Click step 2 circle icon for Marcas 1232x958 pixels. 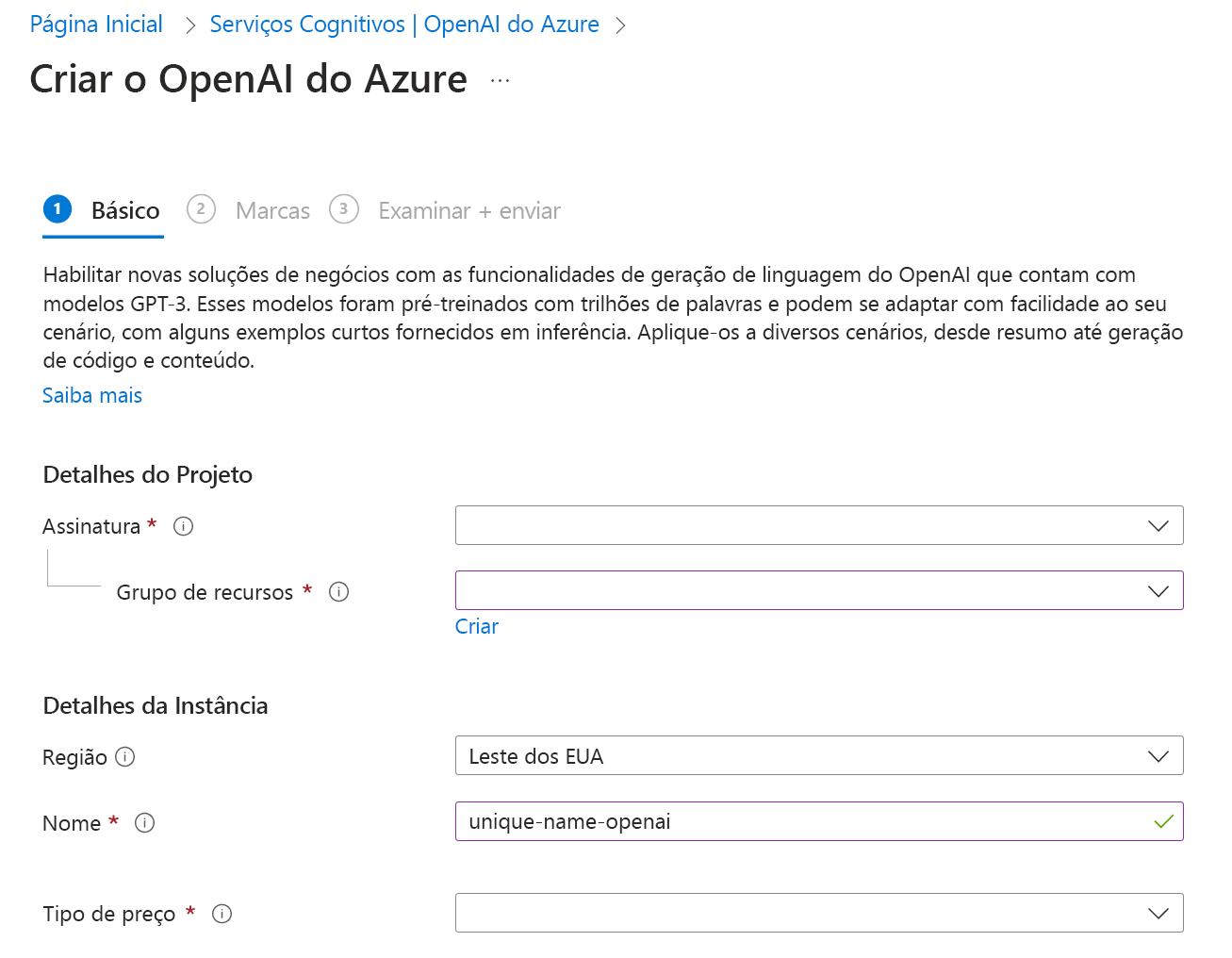click(x=201, y=209)
